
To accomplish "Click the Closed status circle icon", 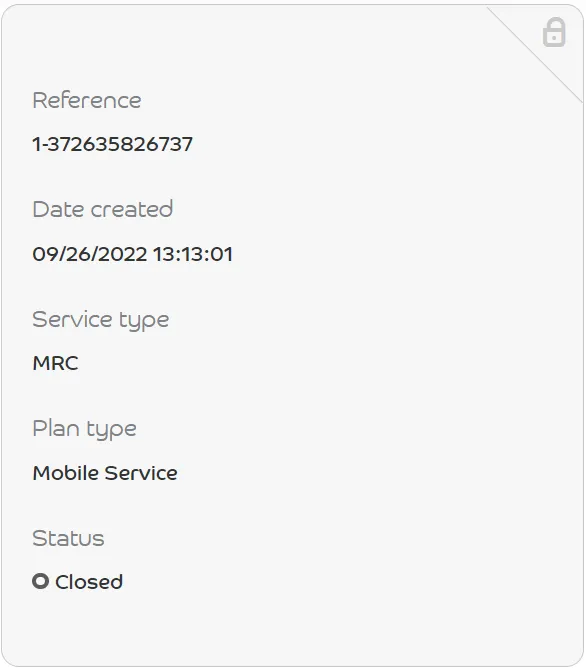I will point(41,581).
